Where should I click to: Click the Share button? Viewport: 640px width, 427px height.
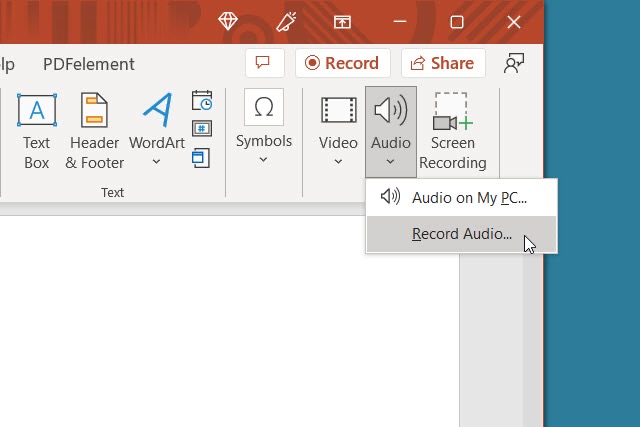click(443, 63)
